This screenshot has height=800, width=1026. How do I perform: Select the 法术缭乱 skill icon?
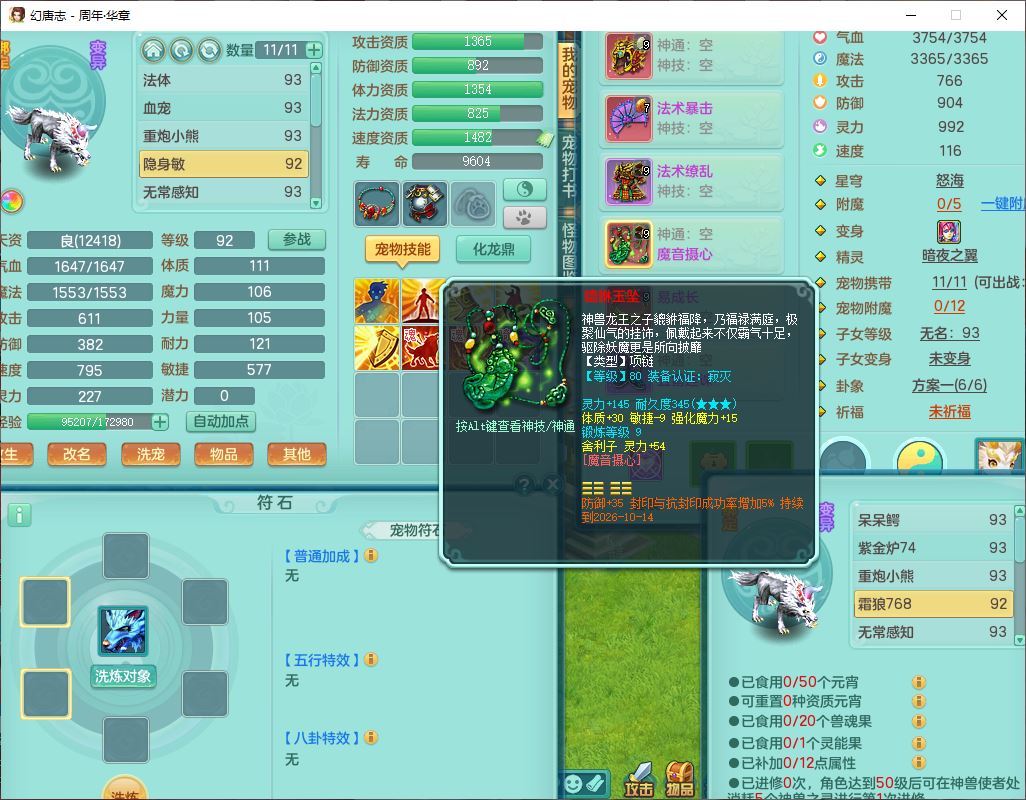point(628,182)
